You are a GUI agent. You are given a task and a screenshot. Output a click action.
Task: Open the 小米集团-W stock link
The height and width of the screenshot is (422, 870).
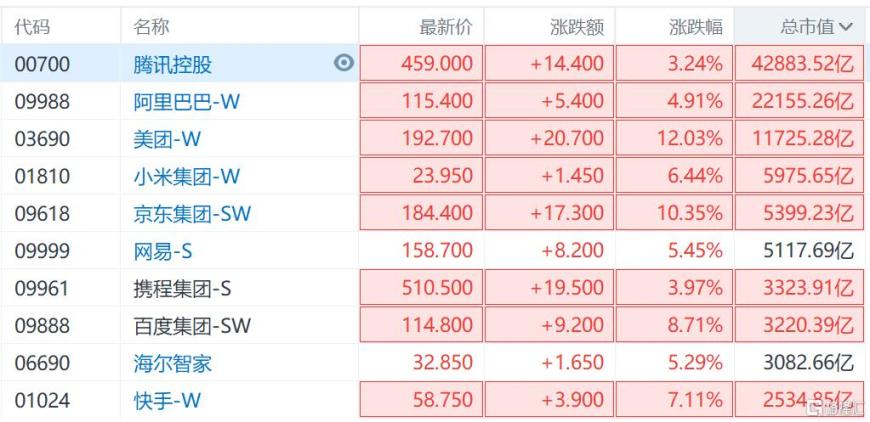(x=187, y=177)
